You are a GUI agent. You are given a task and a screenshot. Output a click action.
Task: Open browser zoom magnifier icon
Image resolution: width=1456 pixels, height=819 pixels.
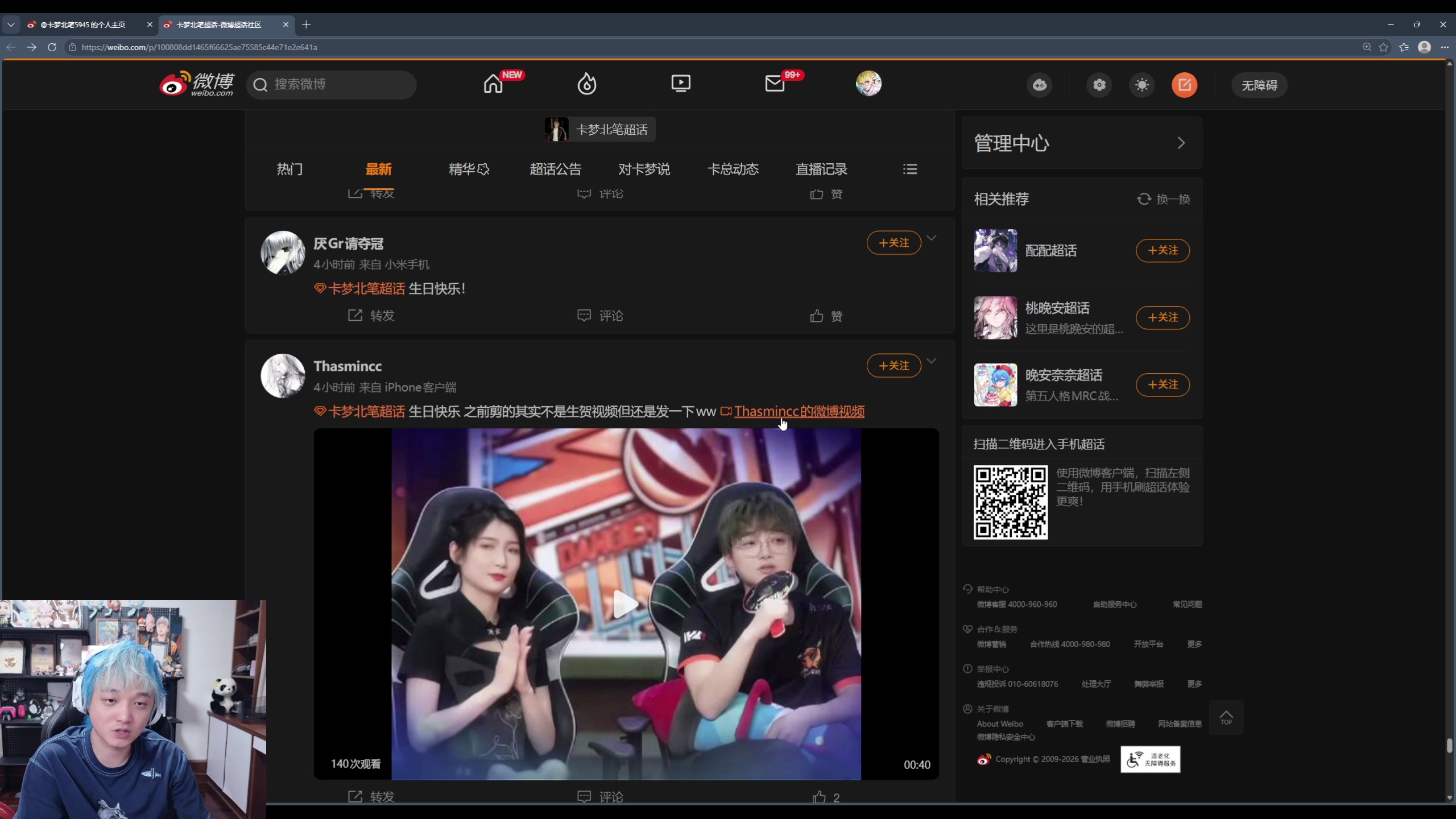click(1367, 47)
